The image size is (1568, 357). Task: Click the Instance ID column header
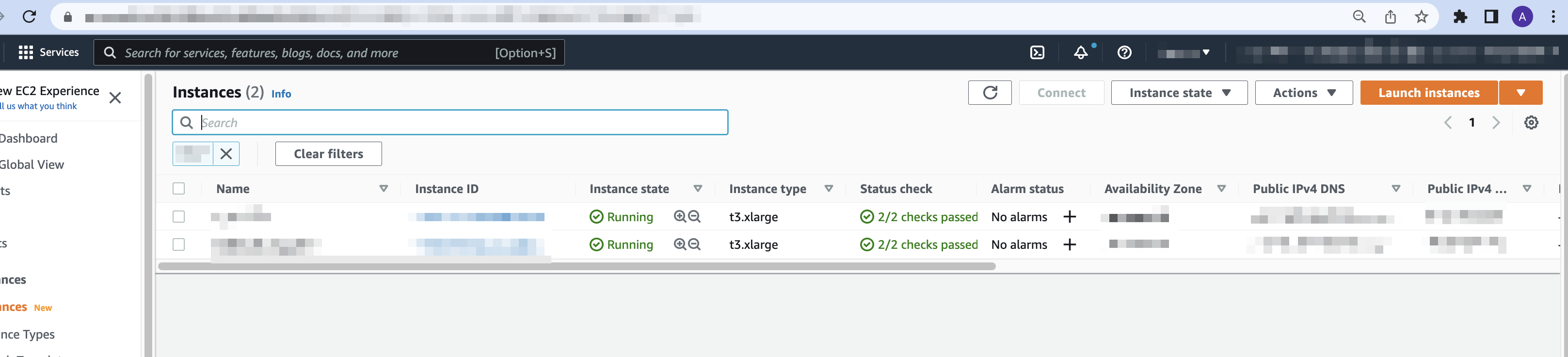(x=447, y=189)
